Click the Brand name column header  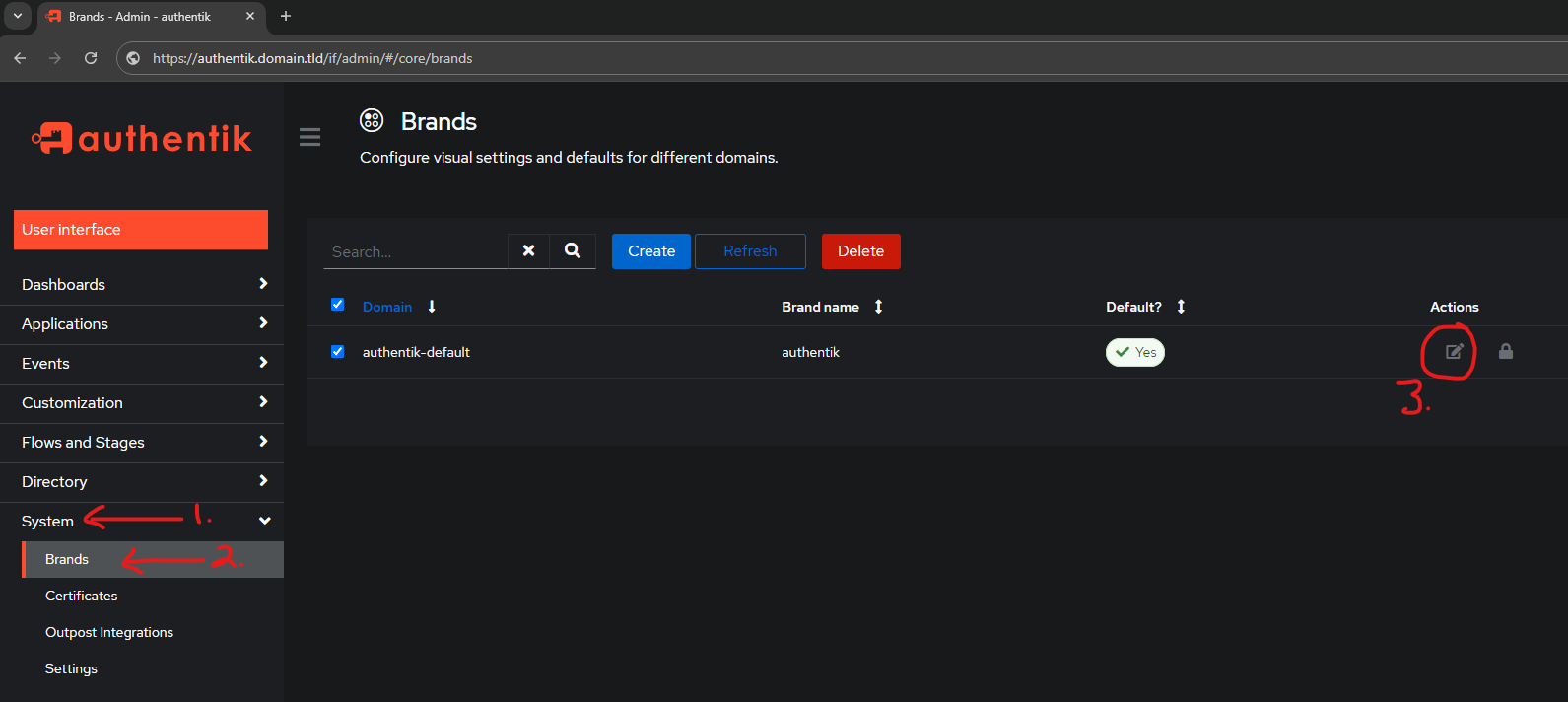pyautogui.click(x=820, y=307)
